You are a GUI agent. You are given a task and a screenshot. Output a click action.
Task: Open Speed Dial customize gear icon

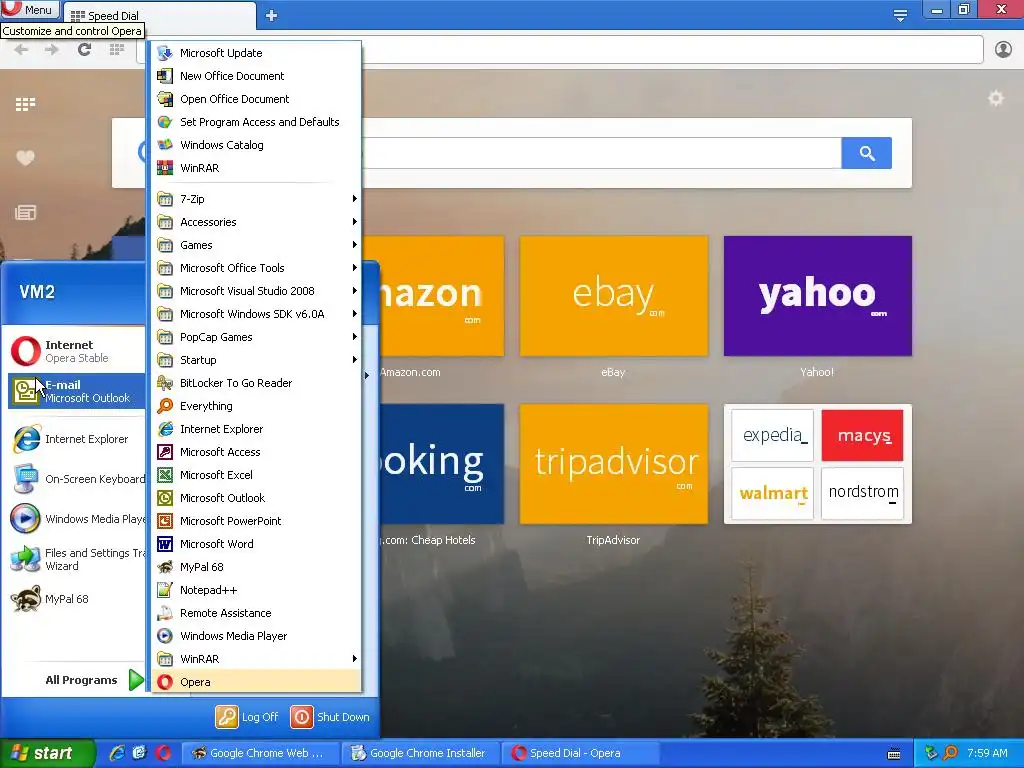[995, 99]
